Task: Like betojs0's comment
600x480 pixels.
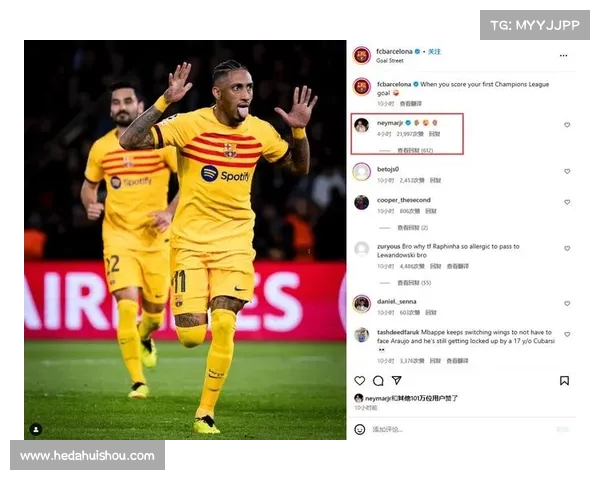Action: pyautogui.click(x=567, y=171)
